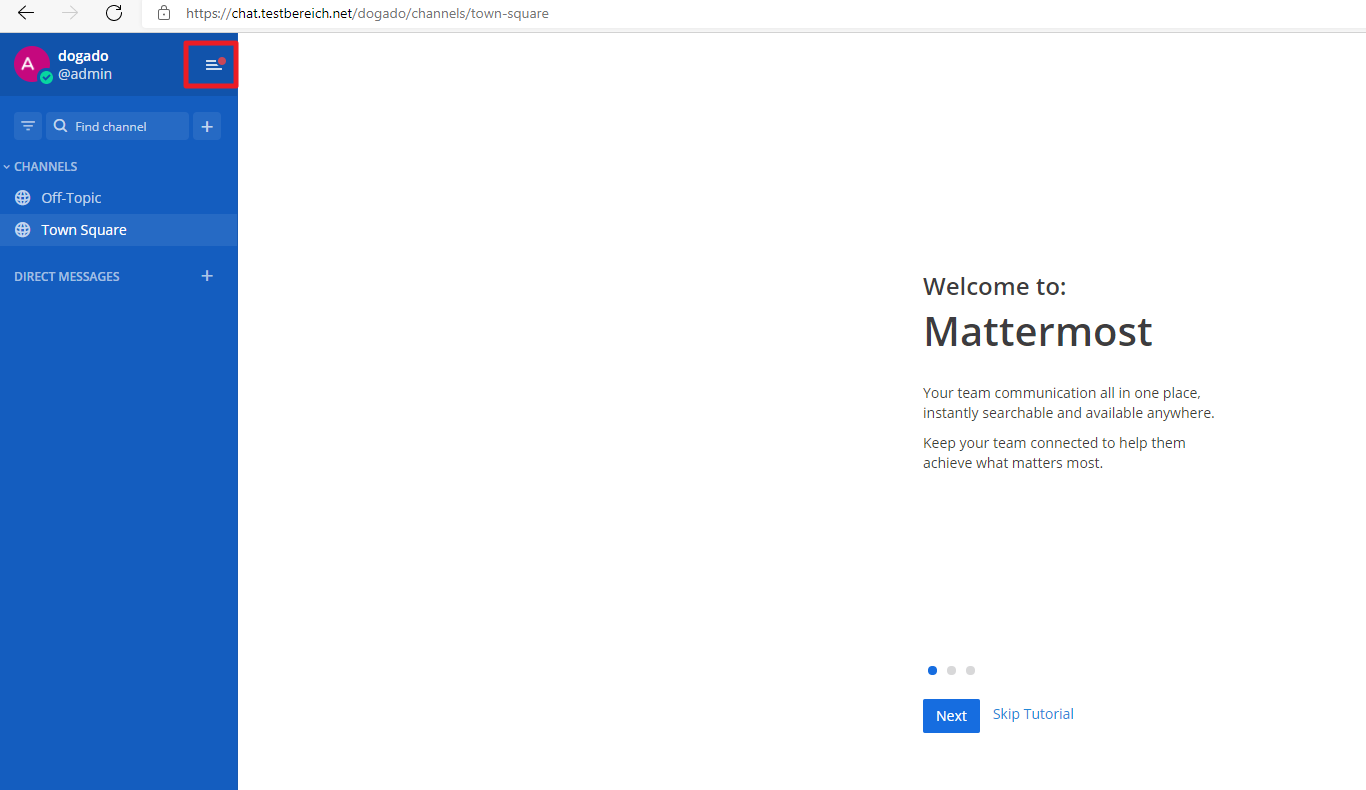Click the search magnifier icon

point(60,126)
